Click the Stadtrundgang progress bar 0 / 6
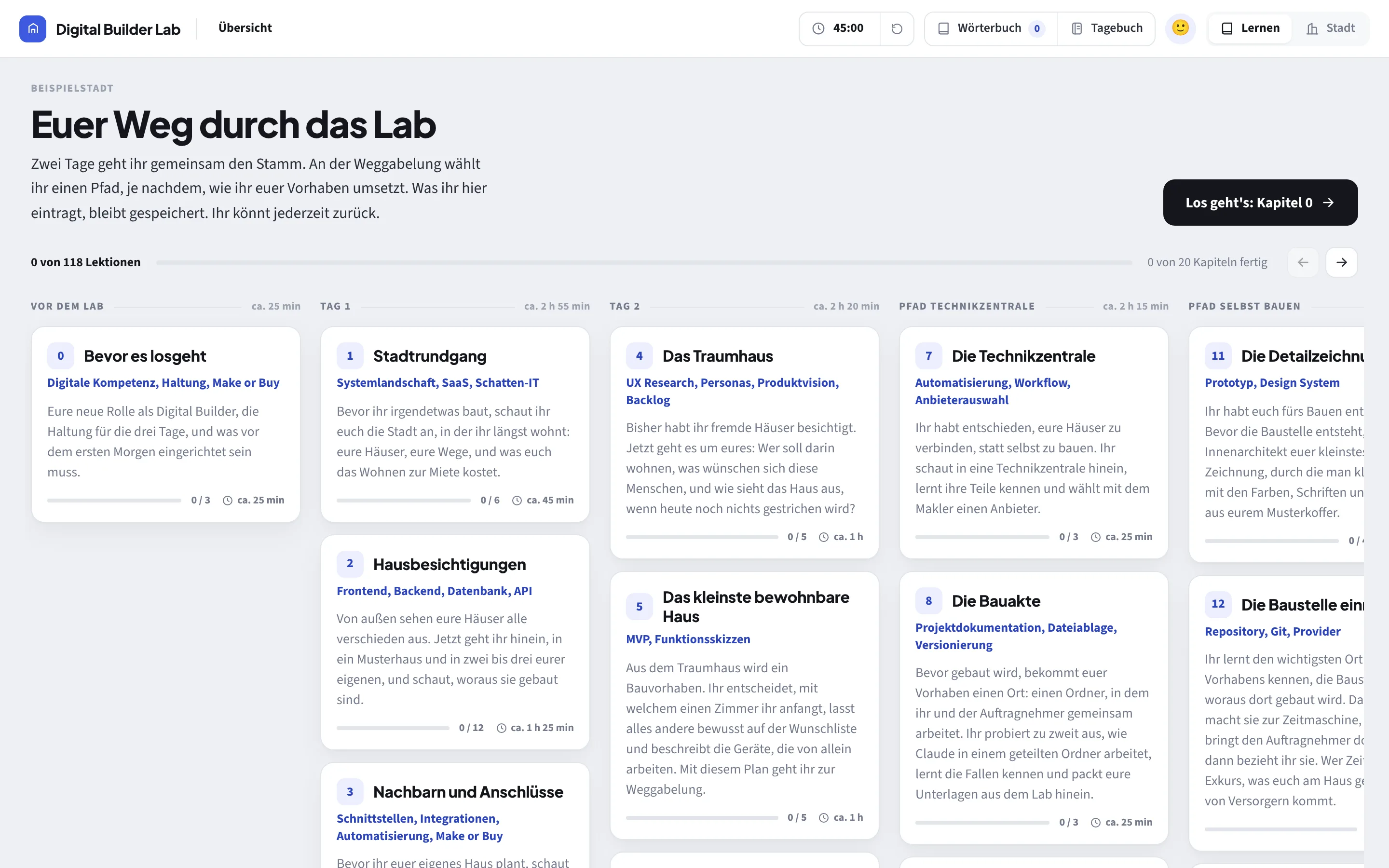1389x868 pixels. [404, 501]
